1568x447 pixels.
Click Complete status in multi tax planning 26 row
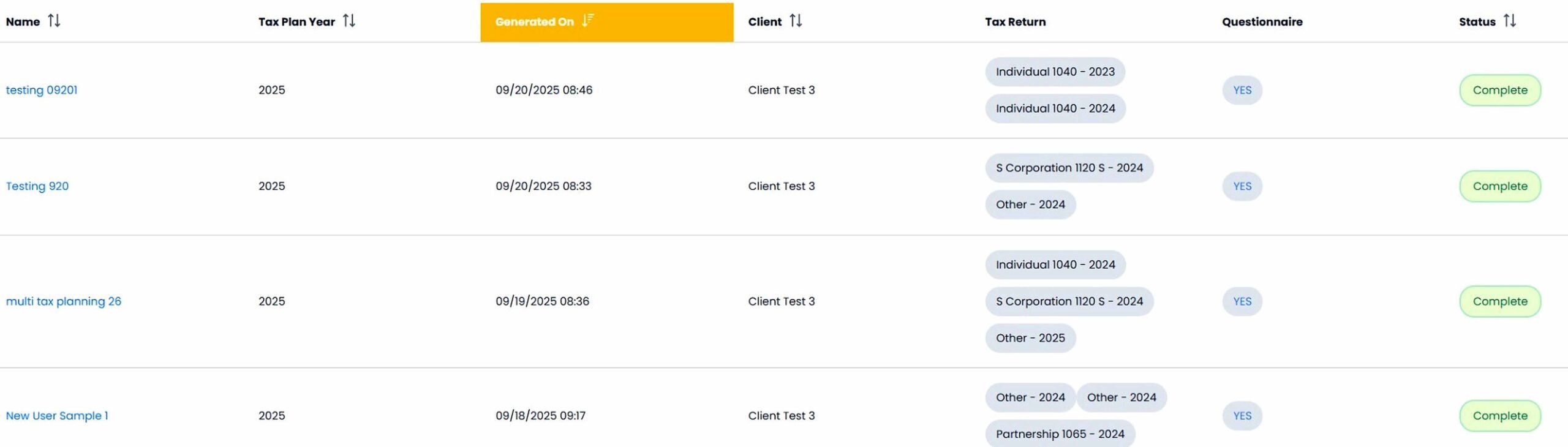tap(1499, 301)
